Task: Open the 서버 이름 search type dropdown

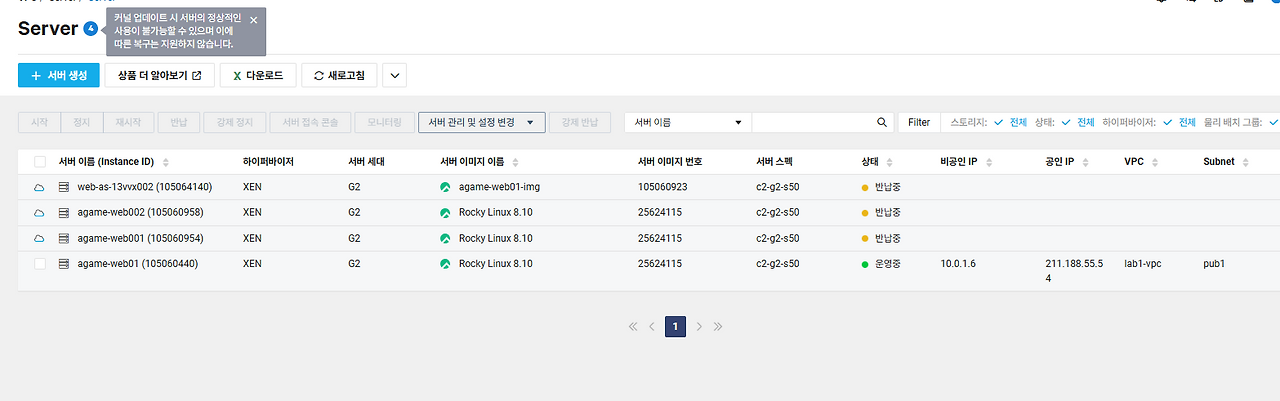Action: coord(688,122)
